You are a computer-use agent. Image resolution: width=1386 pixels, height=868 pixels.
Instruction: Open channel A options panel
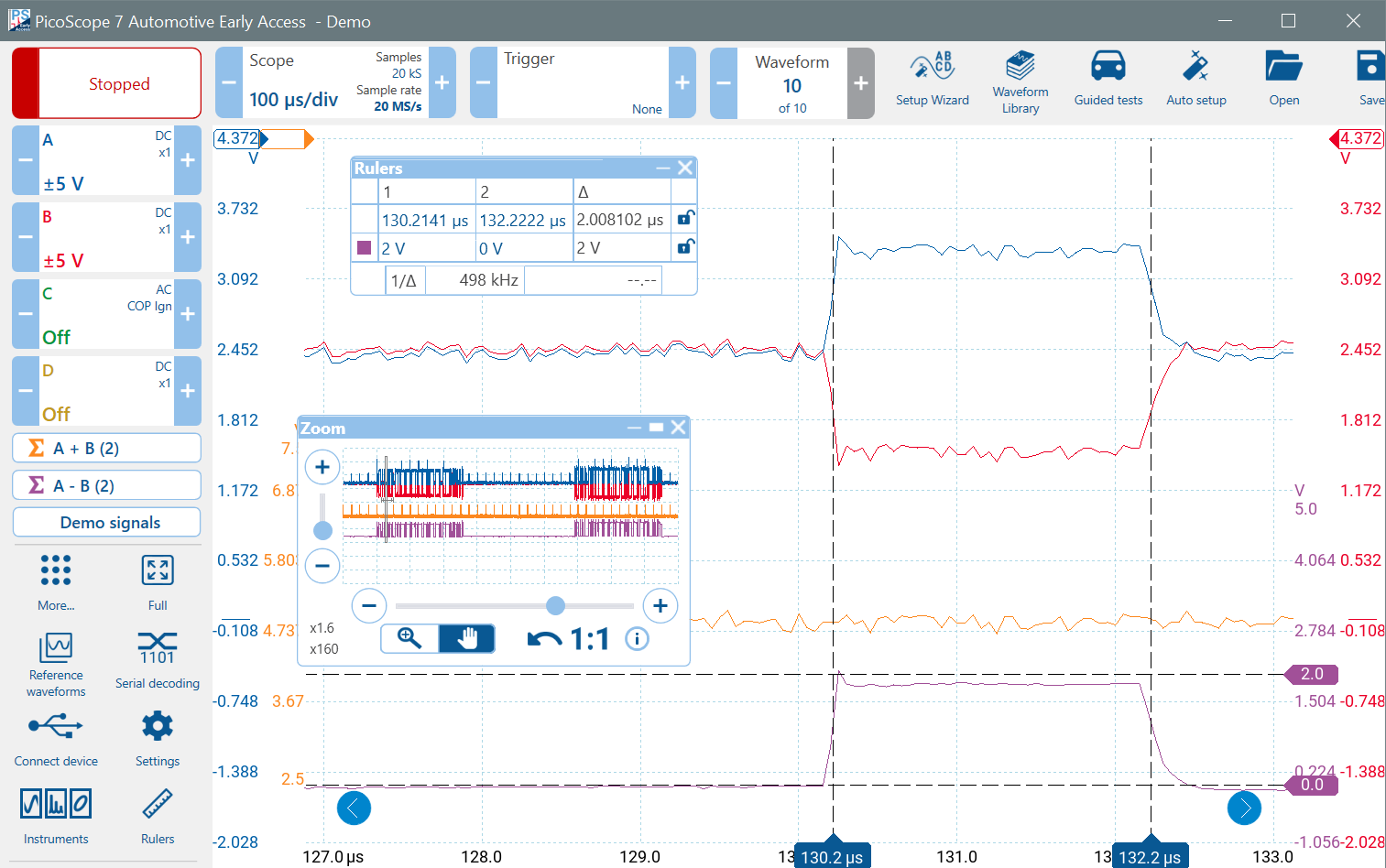[106, 160]
